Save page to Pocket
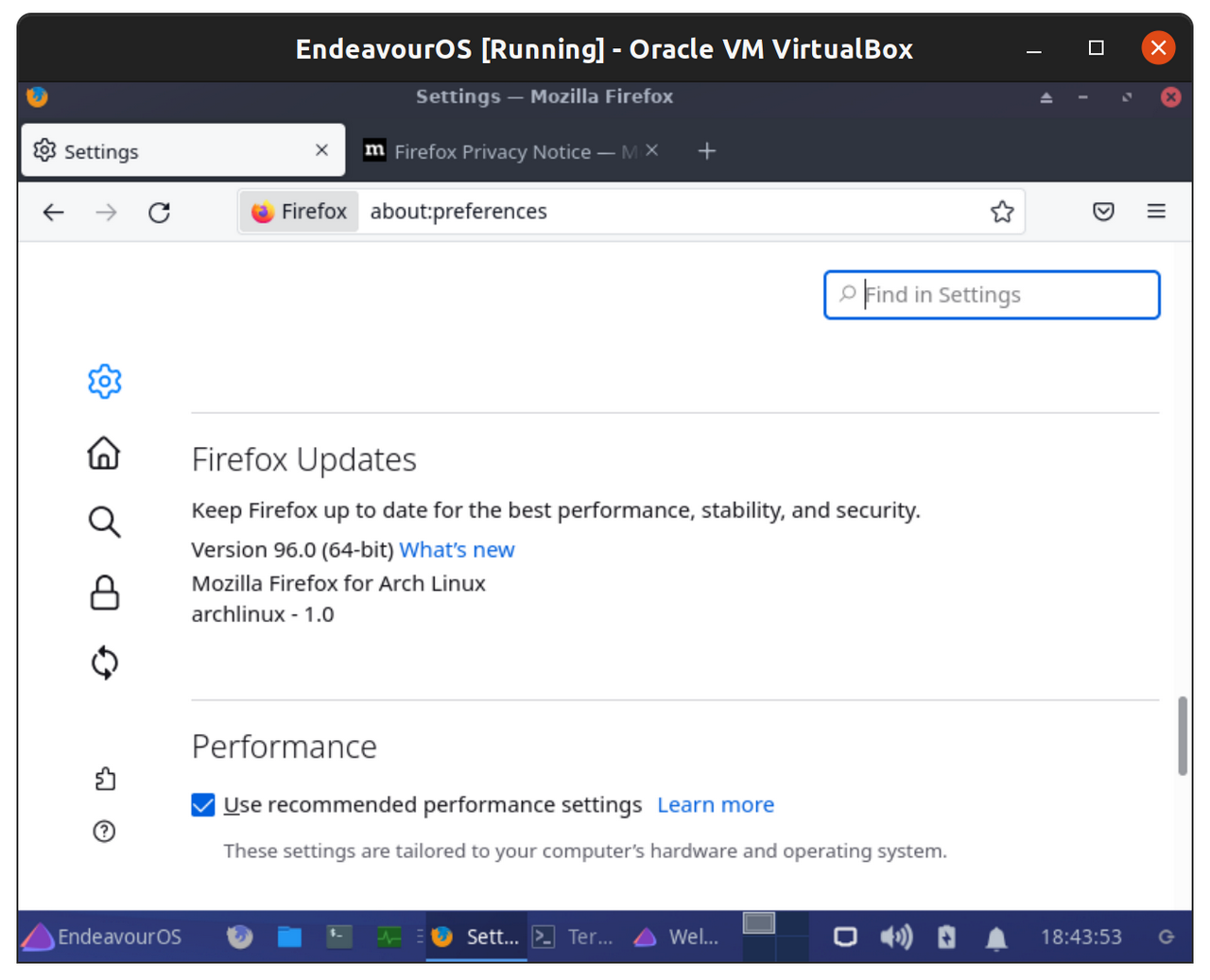 pyautogui.click(x=1103, y=212)
